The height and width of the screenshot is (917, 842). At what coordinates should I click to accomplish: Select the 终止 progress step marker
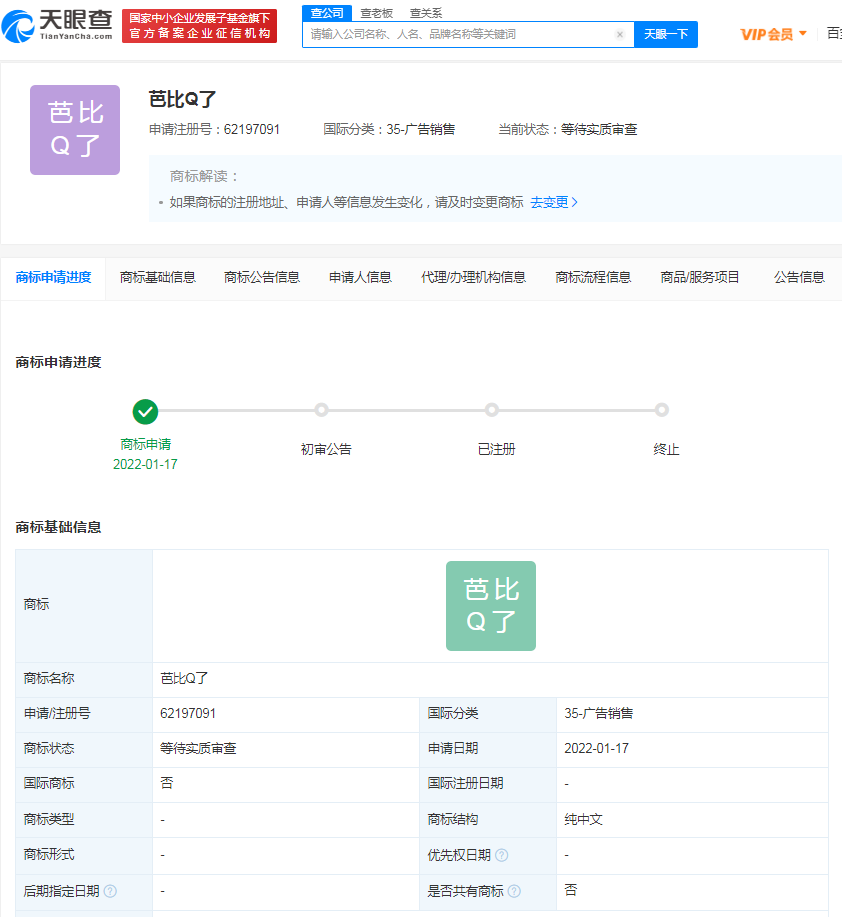point(661,410)
